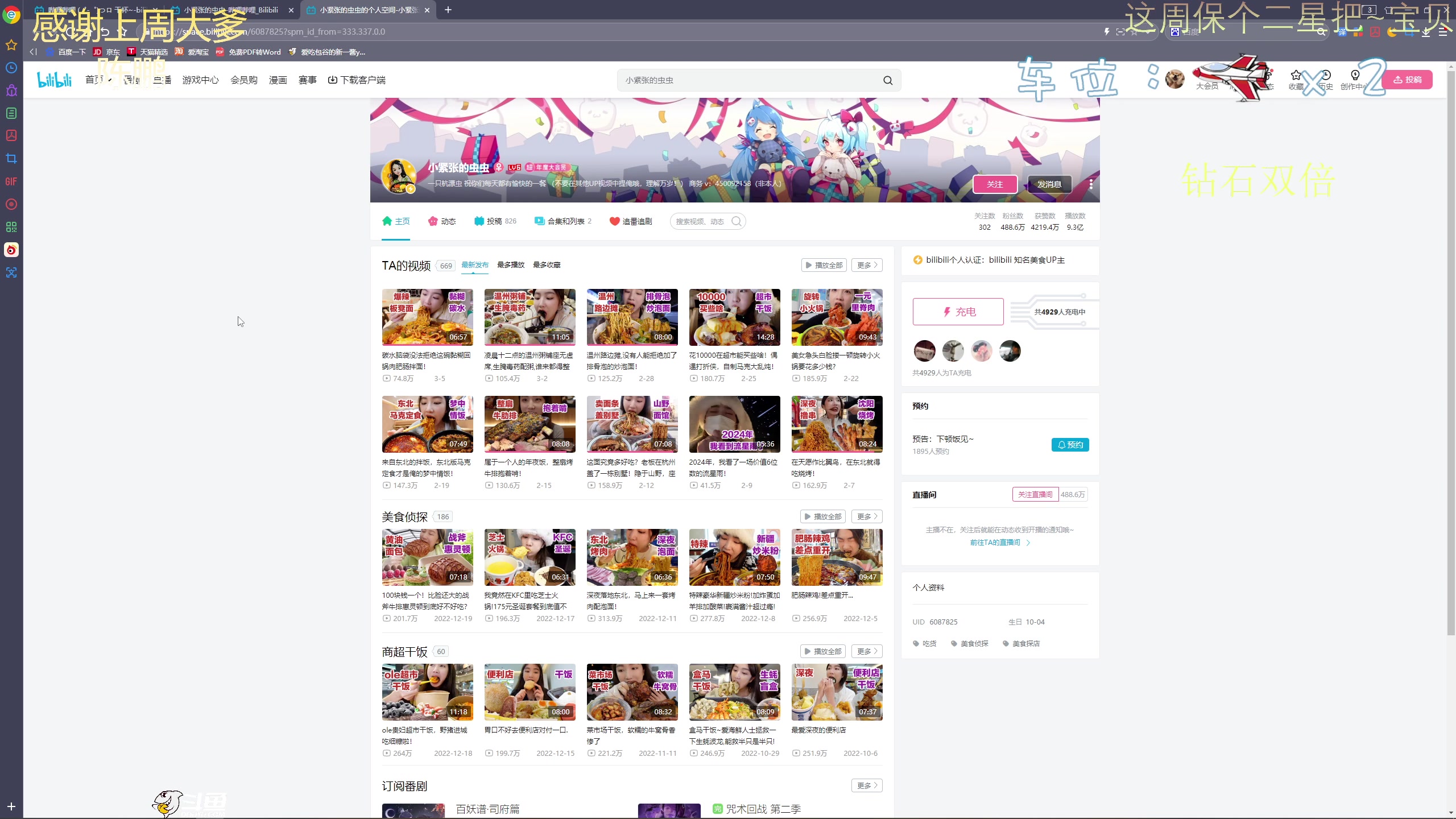Screen dimensions: 1456x819
Task: Open the 京东 bookmark
Action: 107,52
